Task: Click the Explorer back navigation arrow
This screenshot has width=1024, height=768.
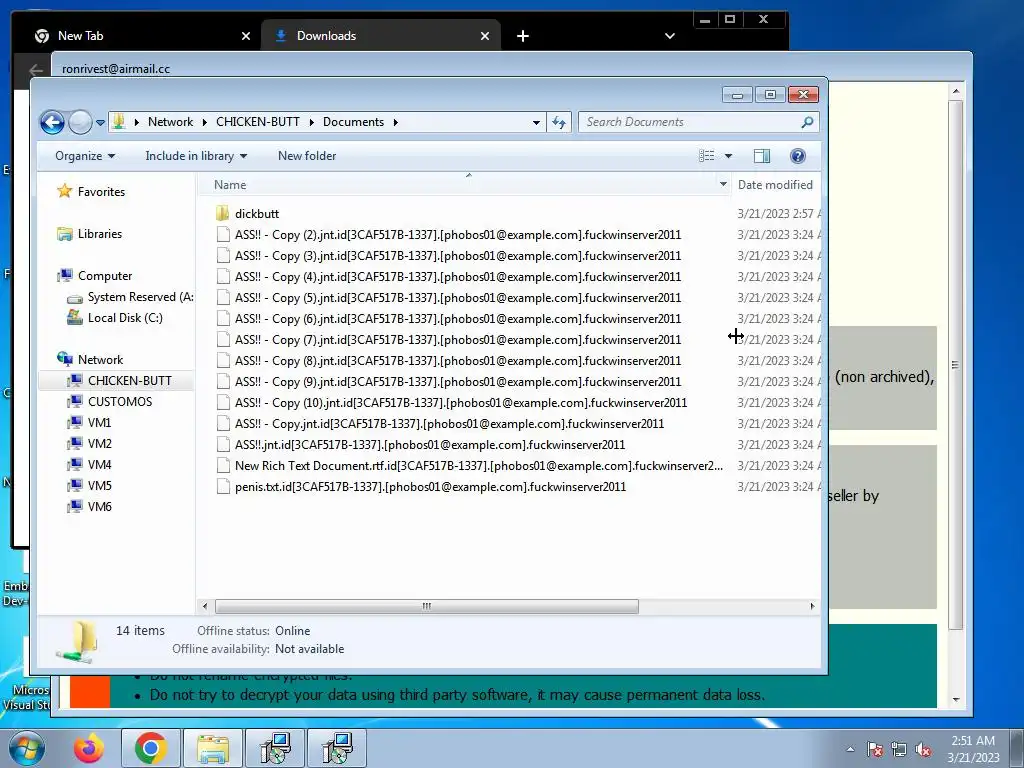Action: coord(52,122)
